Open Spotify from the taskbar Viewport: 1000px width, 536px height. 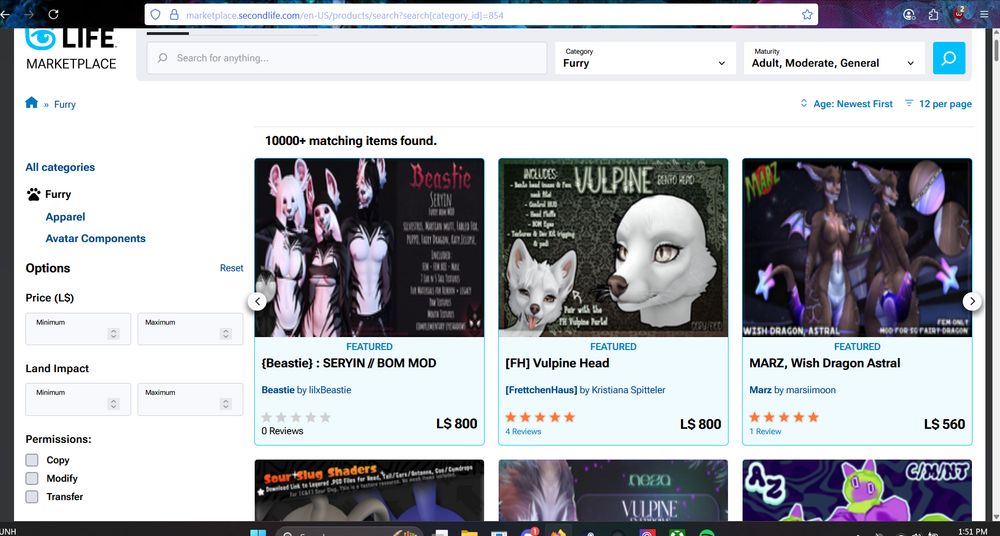(706, 533)
